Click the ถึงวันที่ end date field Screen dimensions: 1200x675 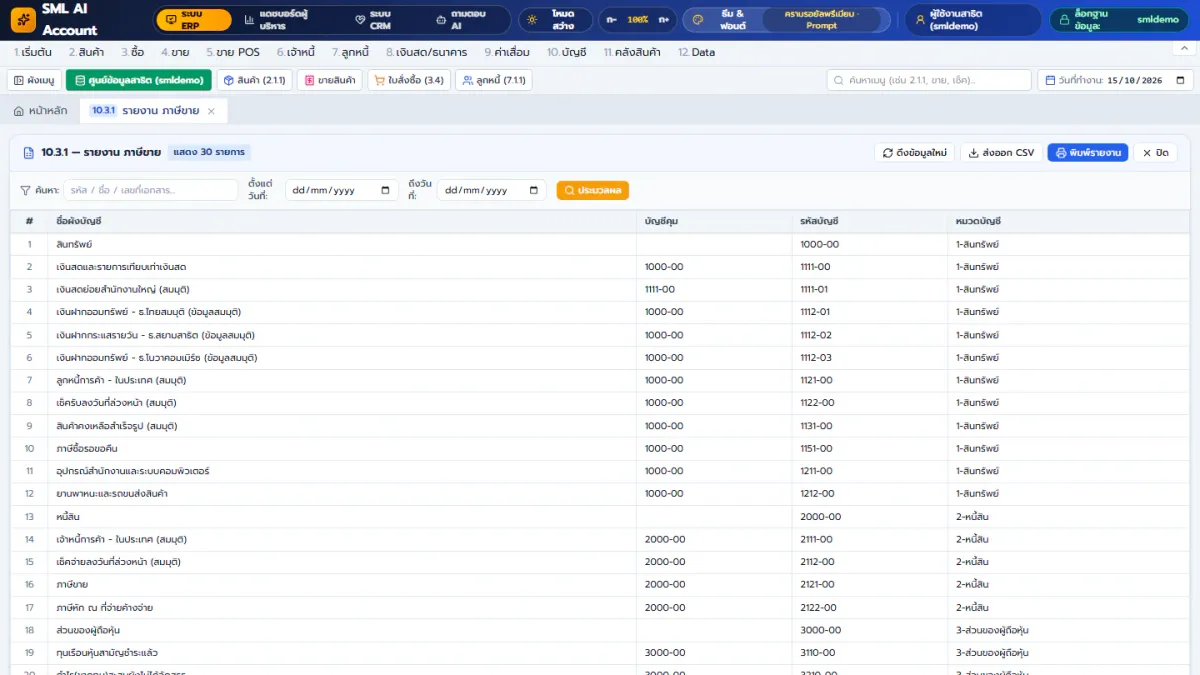(492, 190)
